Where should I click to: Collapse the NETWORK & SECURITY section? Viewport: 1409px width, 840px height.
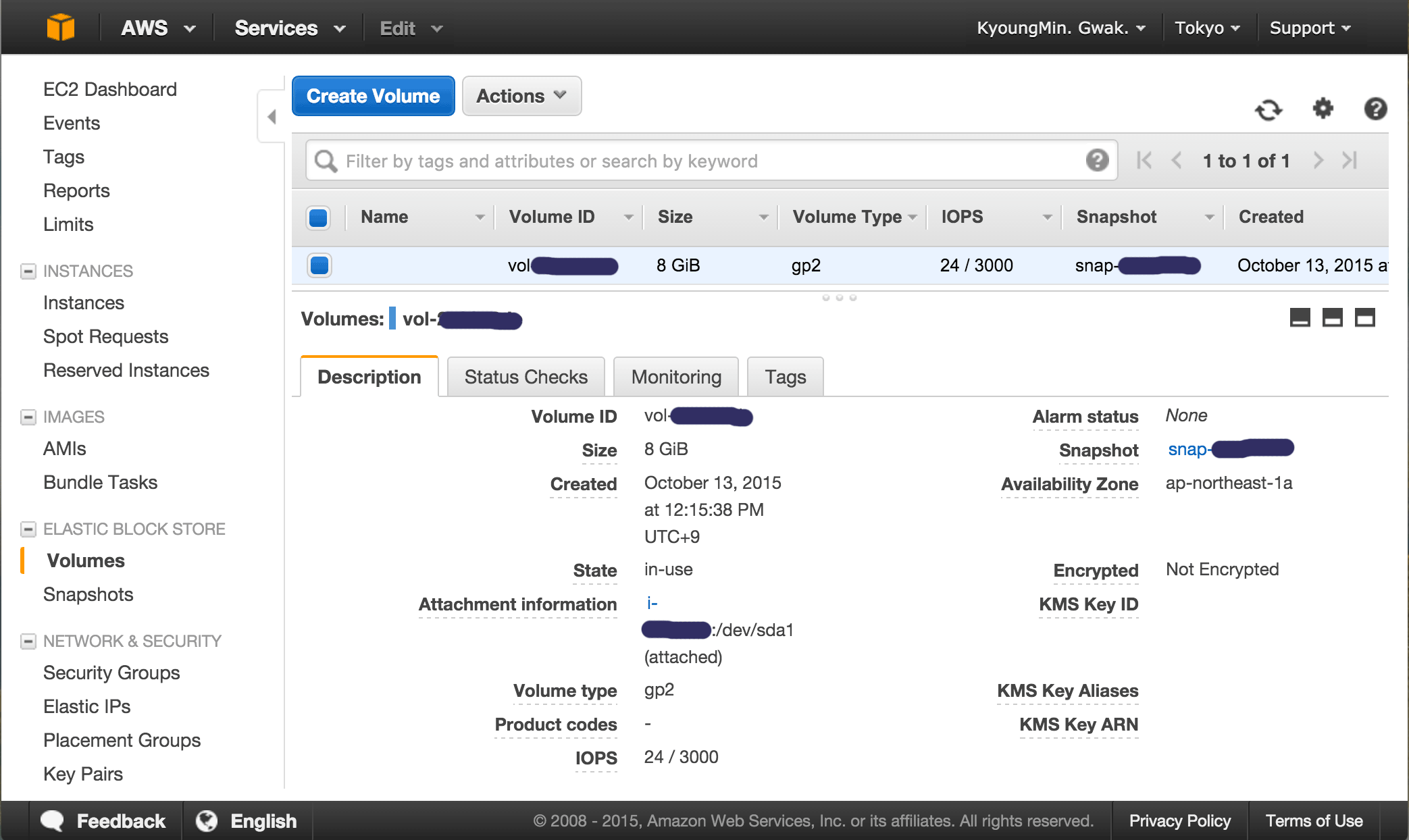pos(28,641)
